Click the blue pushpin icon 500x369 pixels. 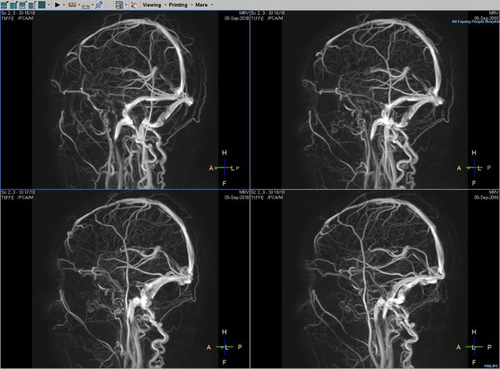pos(99,5)
